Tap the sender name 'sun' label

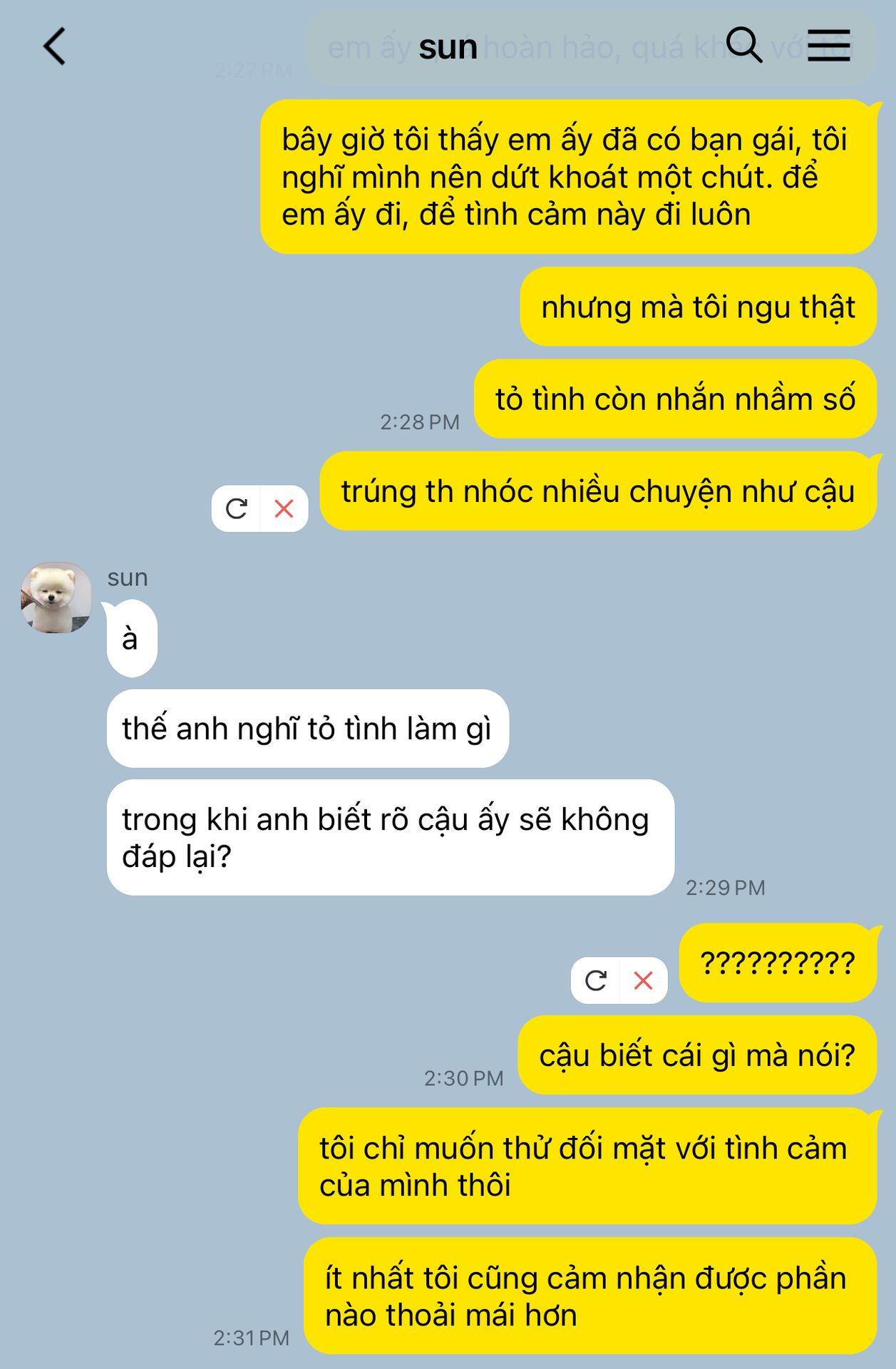pyautogui.click(x=128, y=578)
